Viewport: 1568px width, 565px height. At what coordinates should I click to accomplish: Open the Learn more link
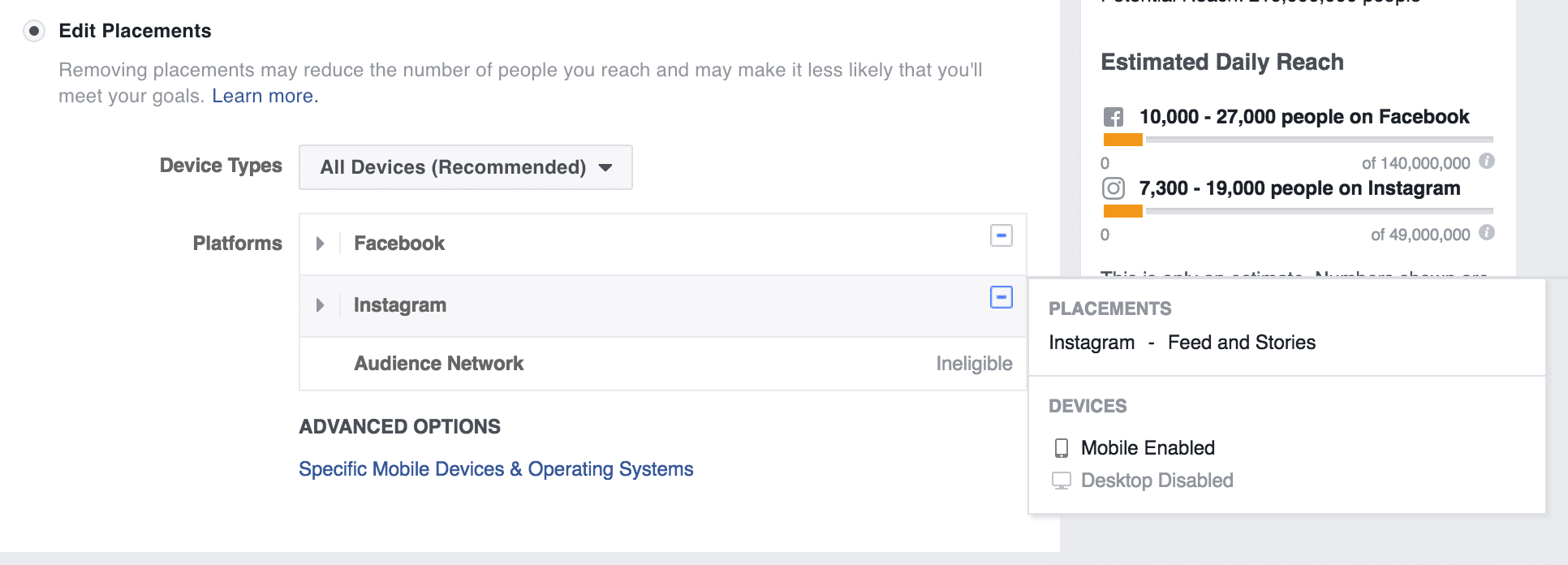pyautogui.click(x=263, y=96)
